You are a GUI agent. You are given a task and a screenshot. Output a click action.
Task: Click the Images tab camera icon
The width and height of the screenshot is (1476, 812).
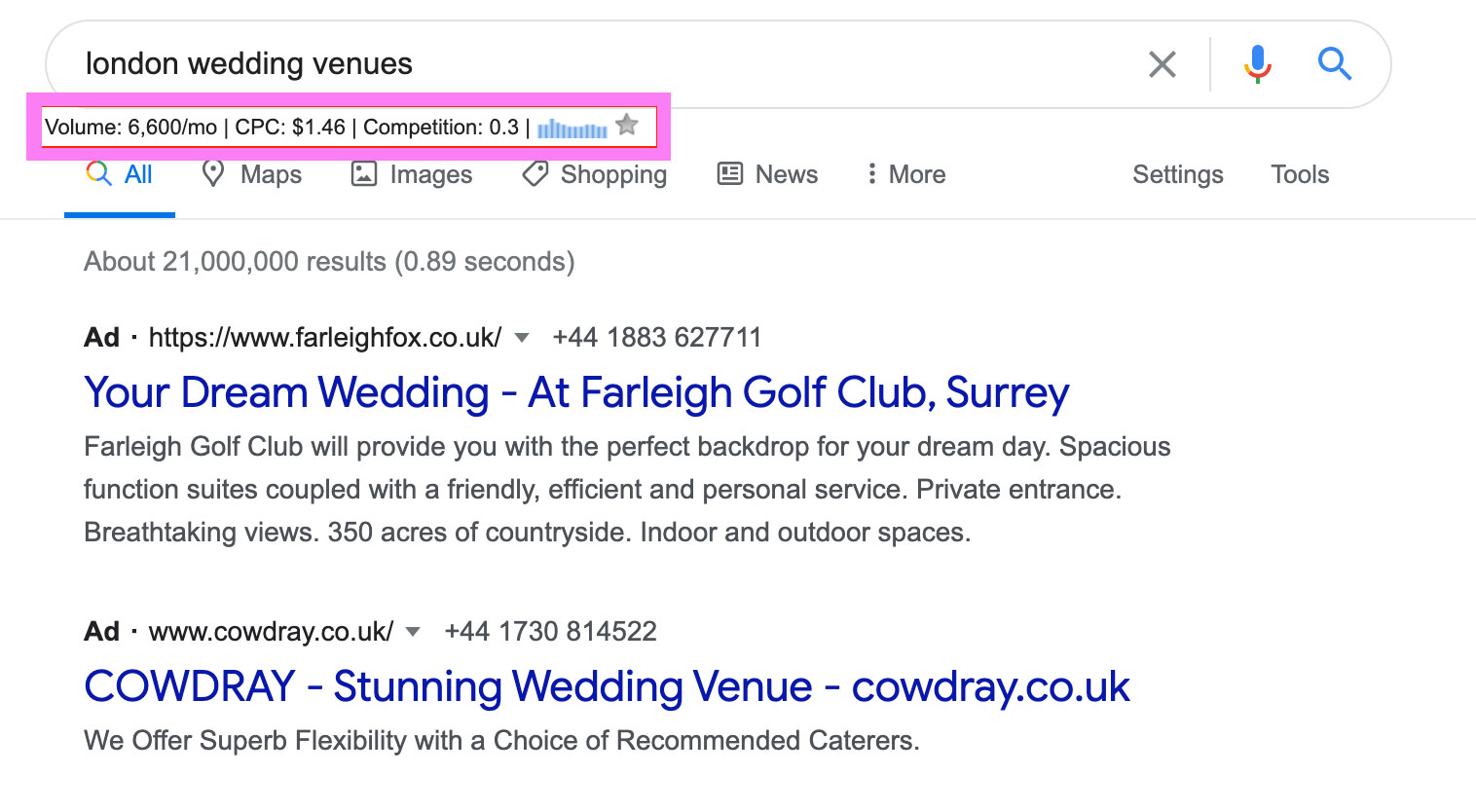tap(363, 174)
